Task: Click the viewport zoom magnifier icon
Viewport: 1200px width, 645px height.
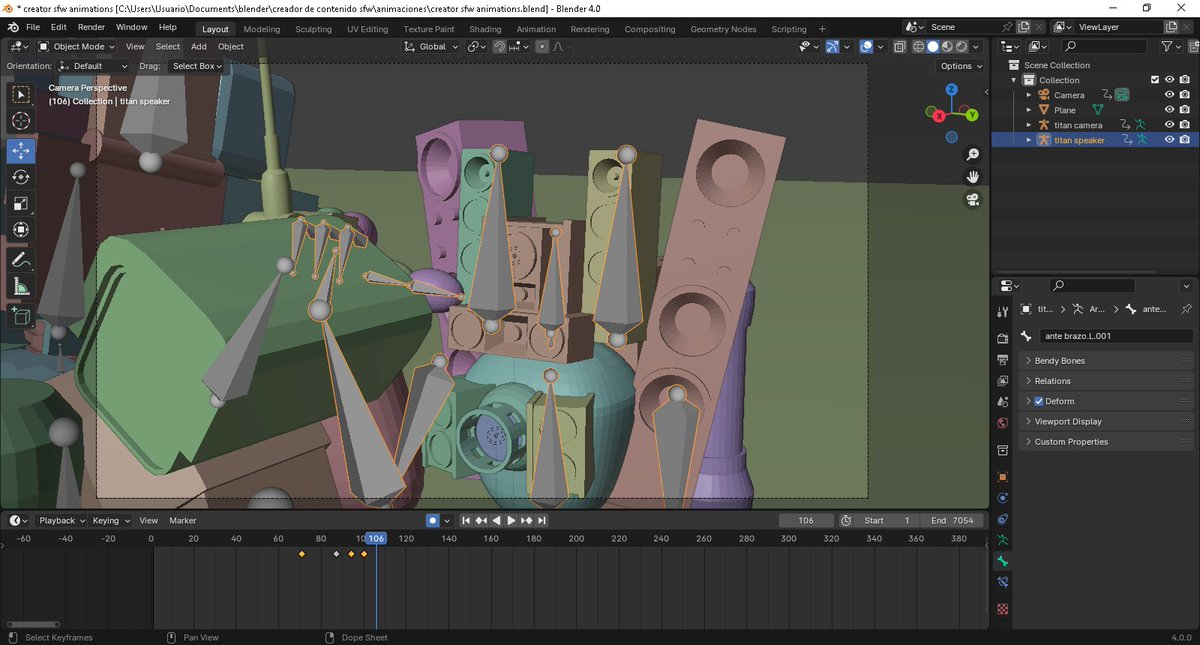Action: pos(973,155)
